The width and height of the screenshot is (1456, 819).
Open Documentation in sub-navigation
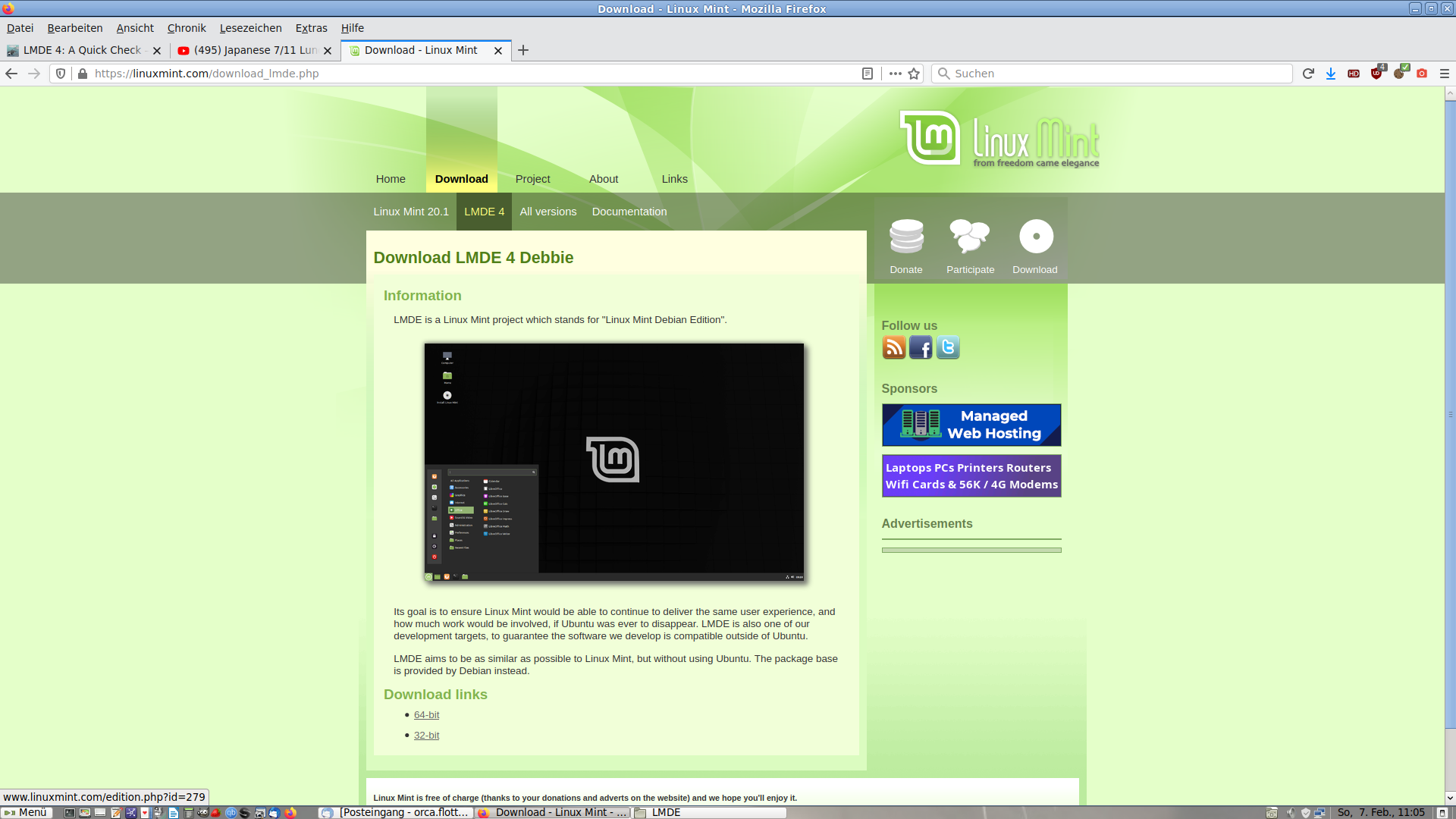point(629,212)
